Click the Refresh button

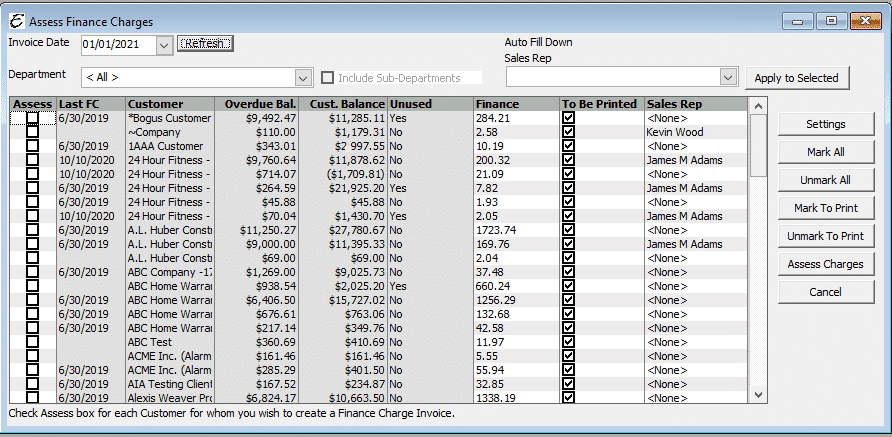[x=205, y=43]
